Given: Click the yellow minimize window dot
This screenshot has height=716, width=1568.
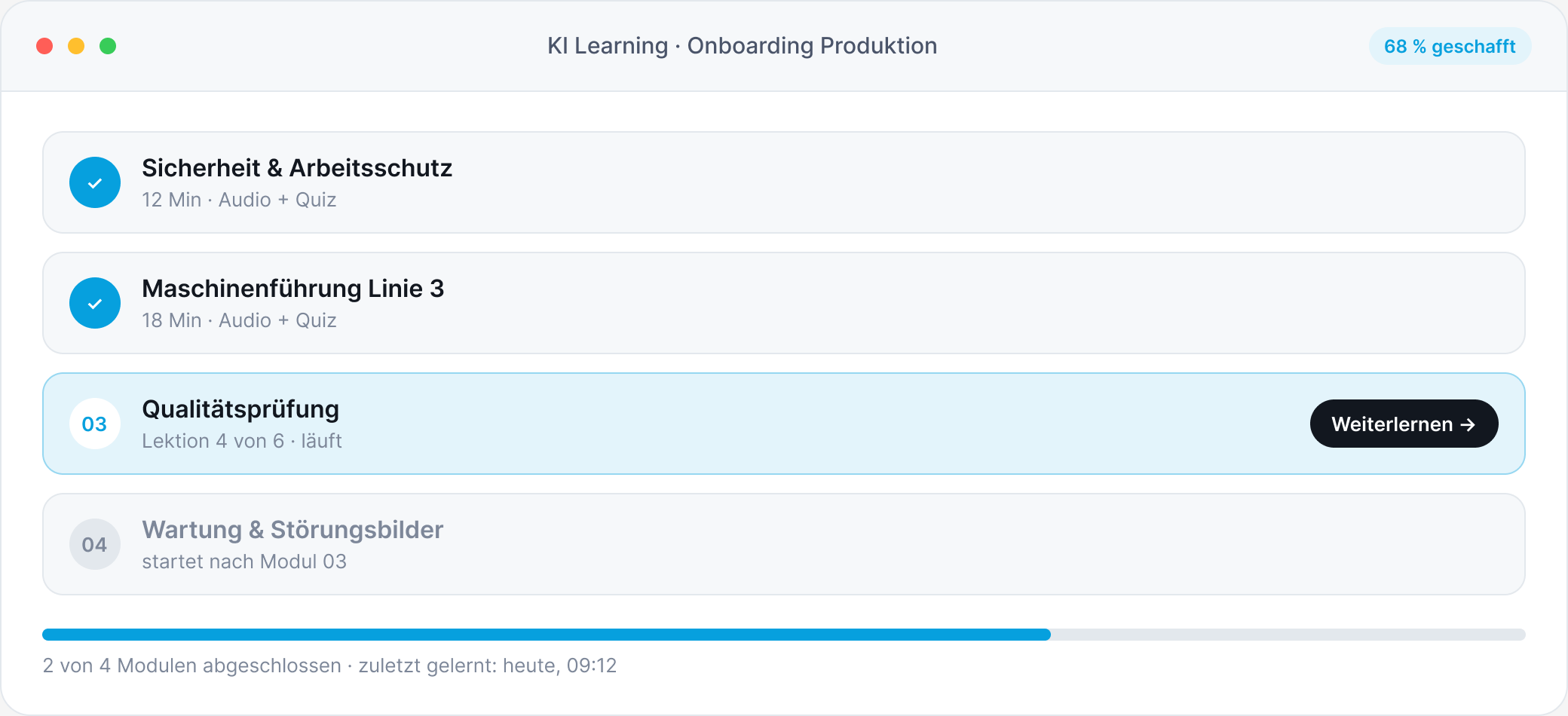Looking at the screenshot, I should [76, 46].
